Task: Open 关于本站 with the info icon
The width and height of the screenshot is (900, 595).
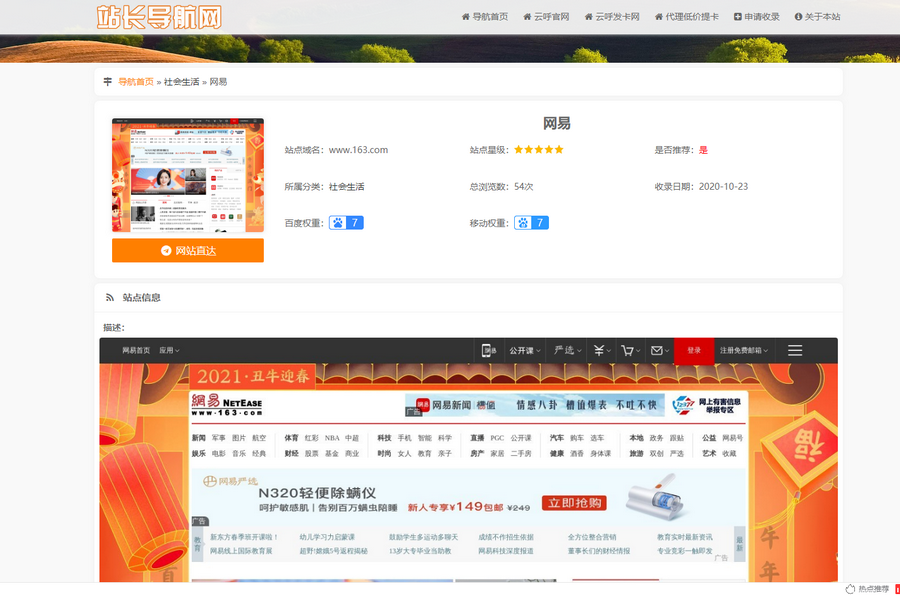Action: click(x=817, y=17)
